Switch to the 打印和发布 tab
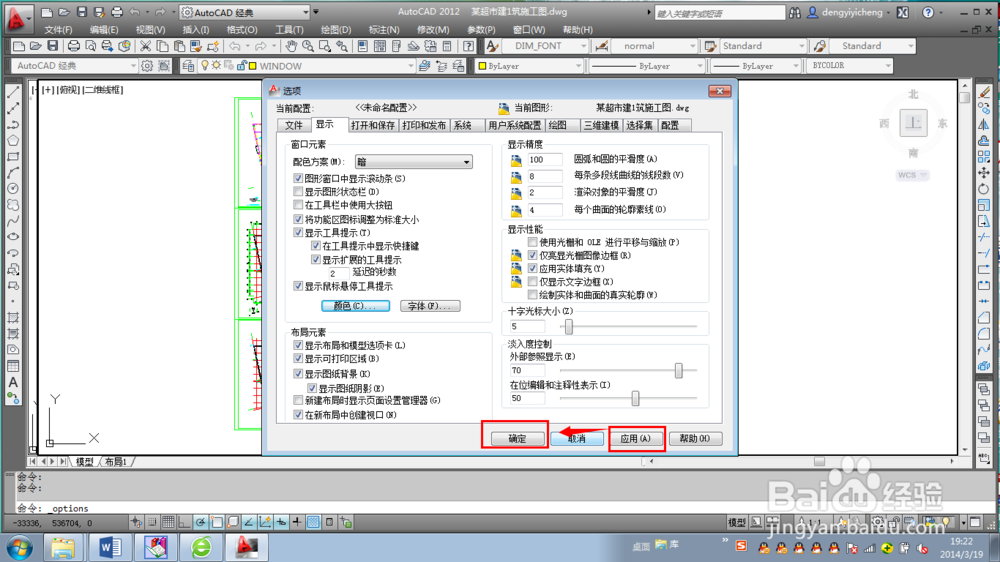 424,125
